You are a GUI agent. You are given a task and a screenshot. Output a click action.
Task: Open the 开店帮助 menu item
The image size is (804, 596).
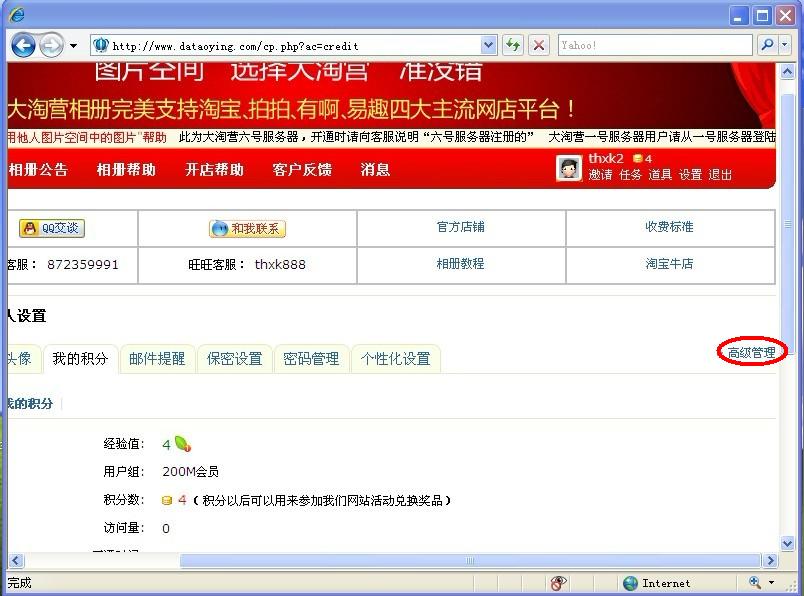214,170
